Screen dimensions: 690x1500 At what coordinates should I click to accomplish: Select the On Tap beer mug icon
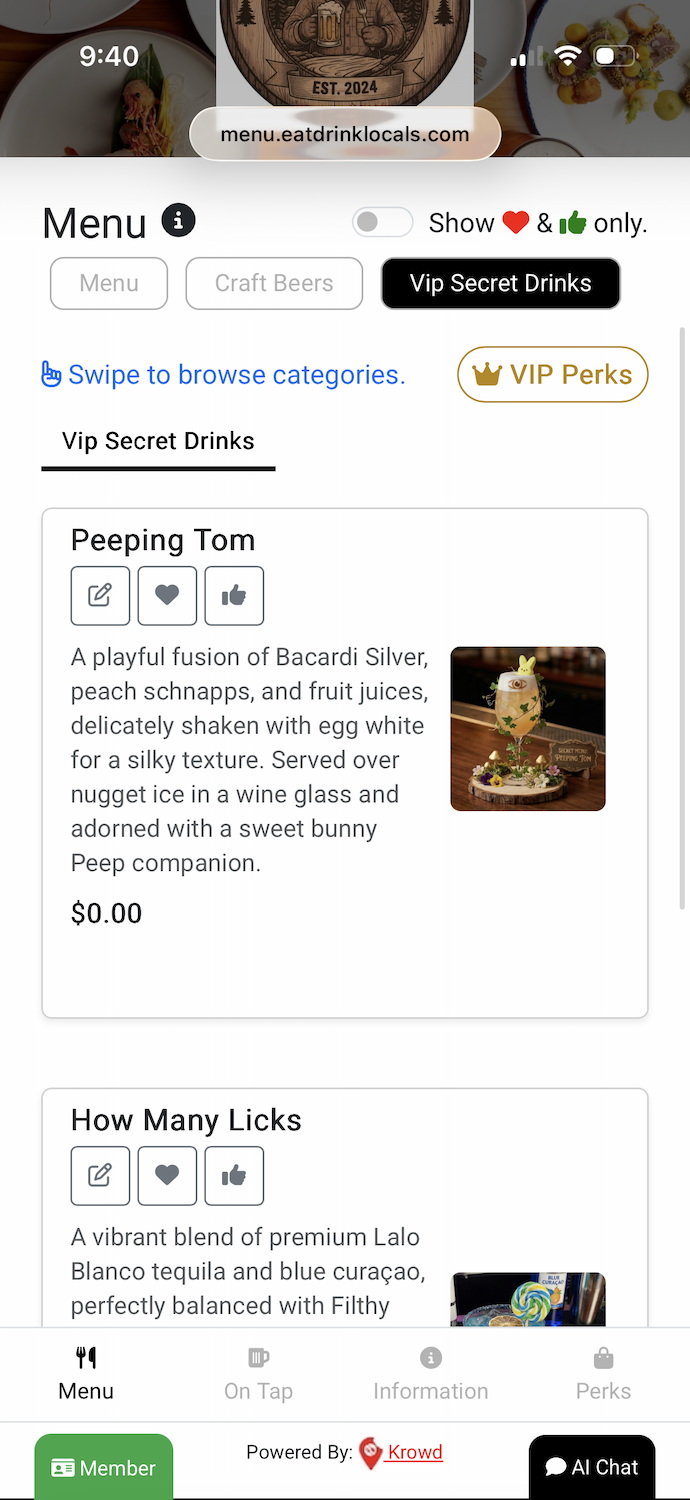pos(258,1358)
